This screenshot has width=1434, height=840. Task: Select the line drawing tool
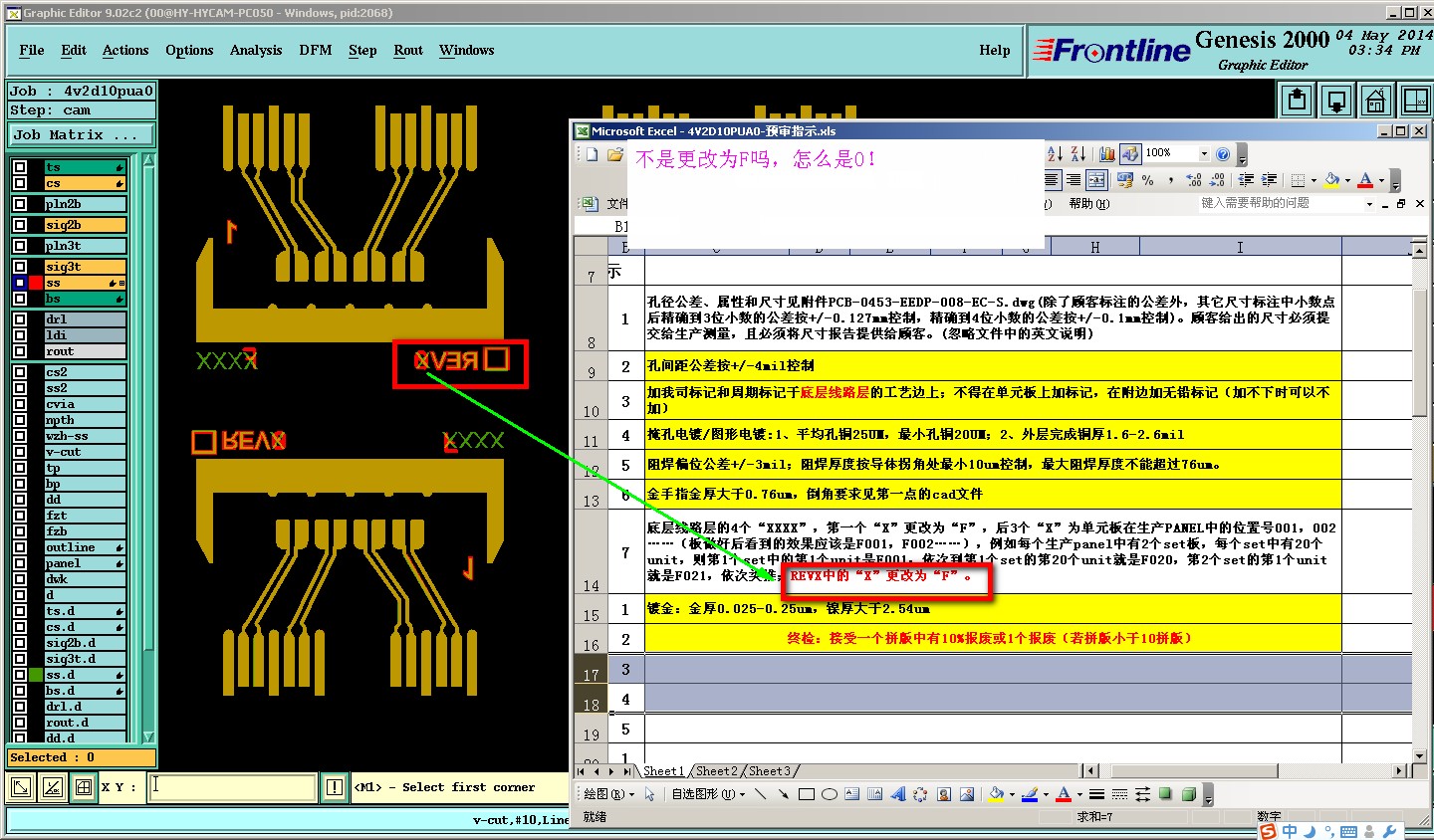761,794
